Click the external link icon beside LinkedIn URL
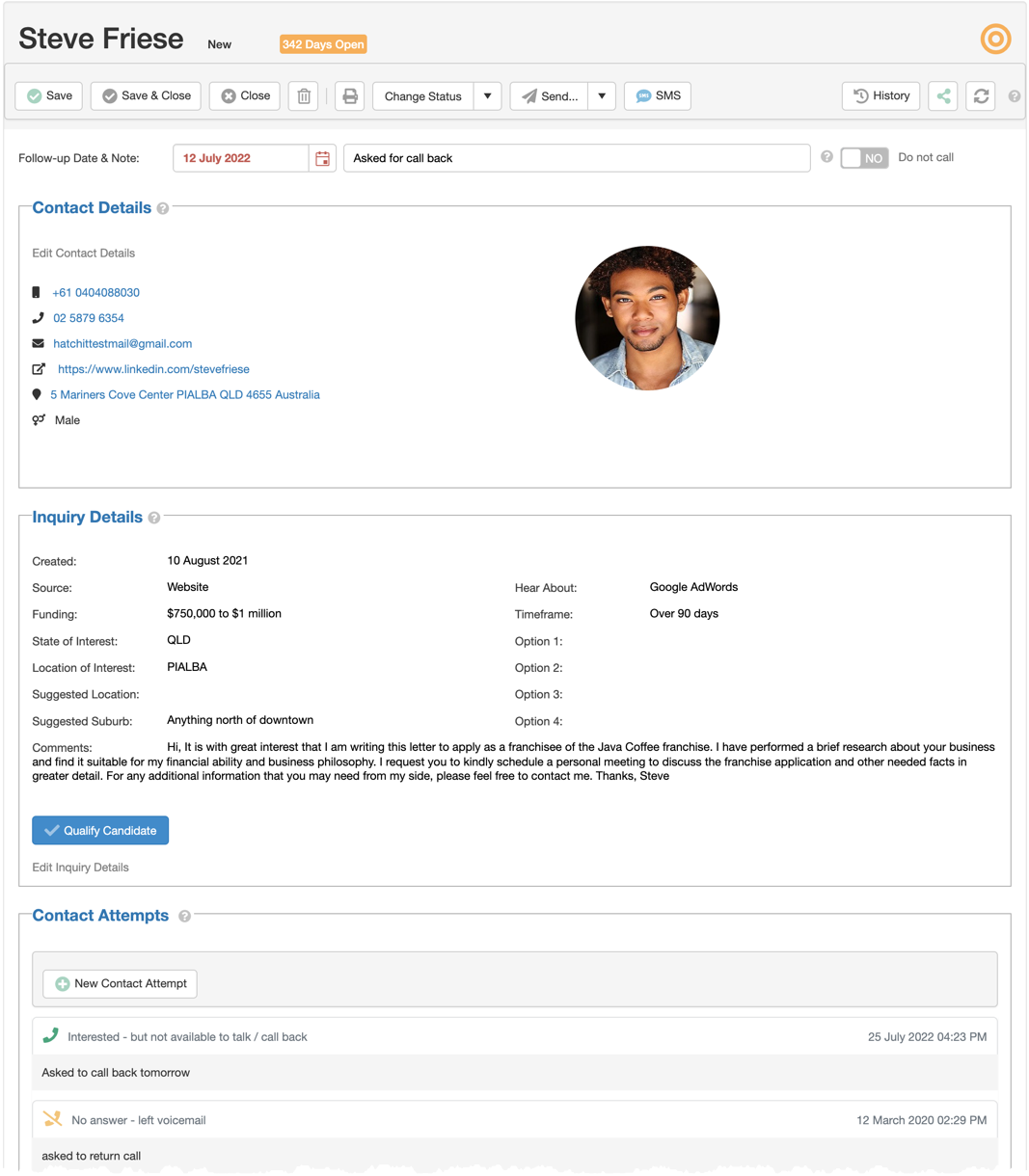The image size is (1029, 1176). [39, 369]
